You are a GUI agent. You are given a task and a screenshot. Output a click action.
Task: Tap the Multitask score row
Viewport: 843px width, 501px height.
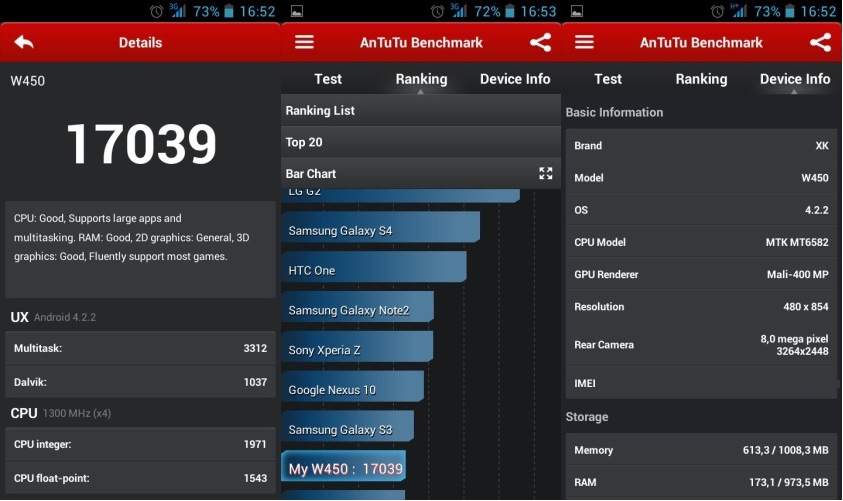coord(140,348)
